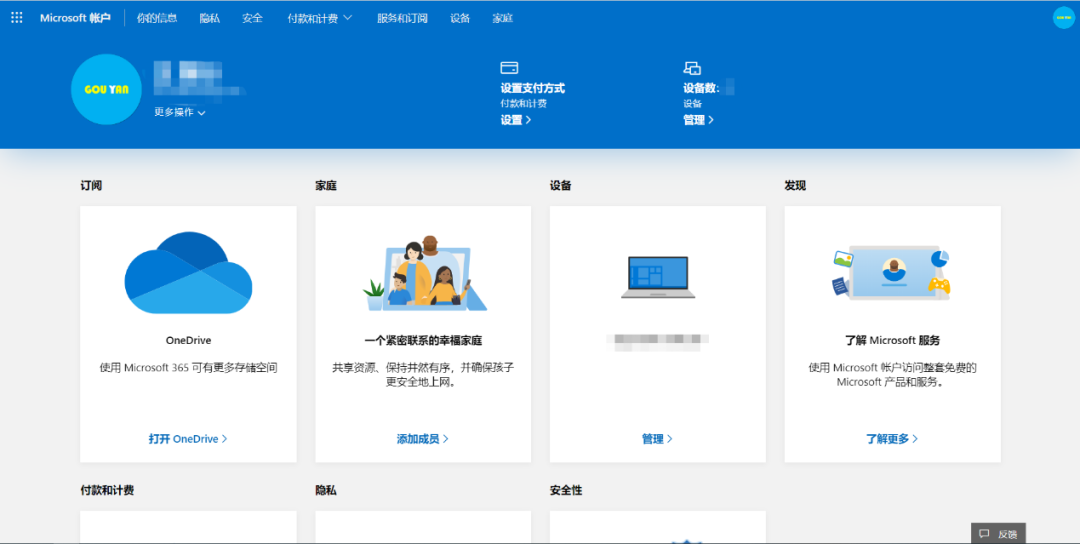Click the 家庭 section heading above family card

coord(326,185)
